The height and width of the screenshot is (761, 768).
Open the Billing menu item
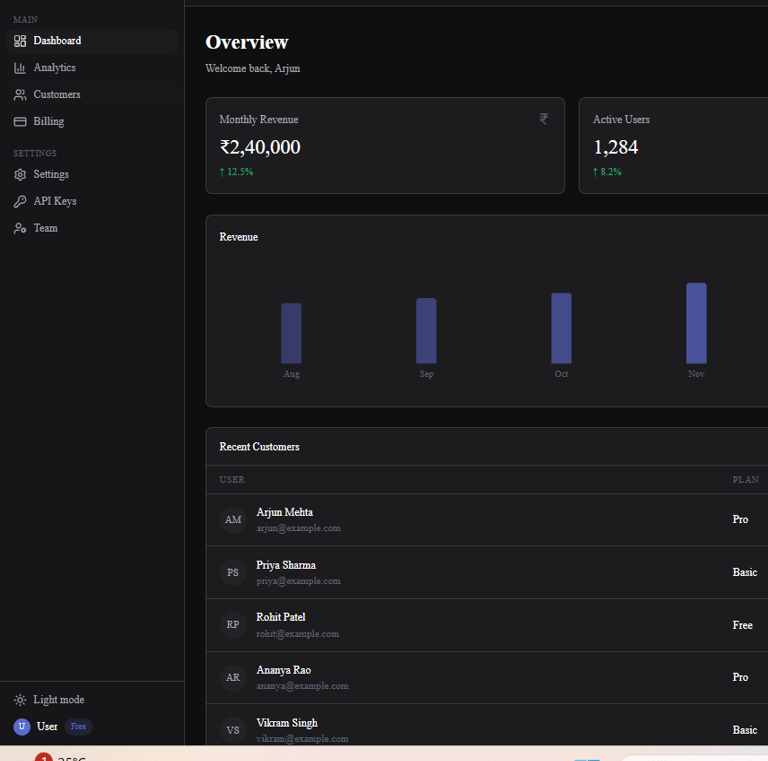coord(92,121)
